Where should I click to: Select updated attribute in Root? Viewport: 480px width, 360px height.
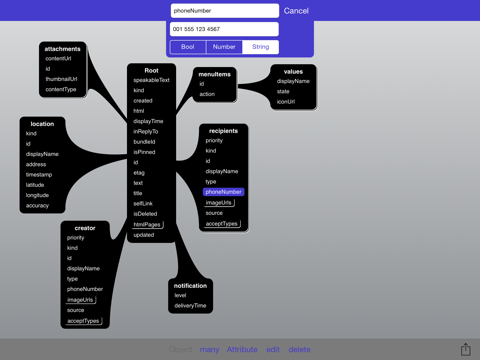coord(144,235)
